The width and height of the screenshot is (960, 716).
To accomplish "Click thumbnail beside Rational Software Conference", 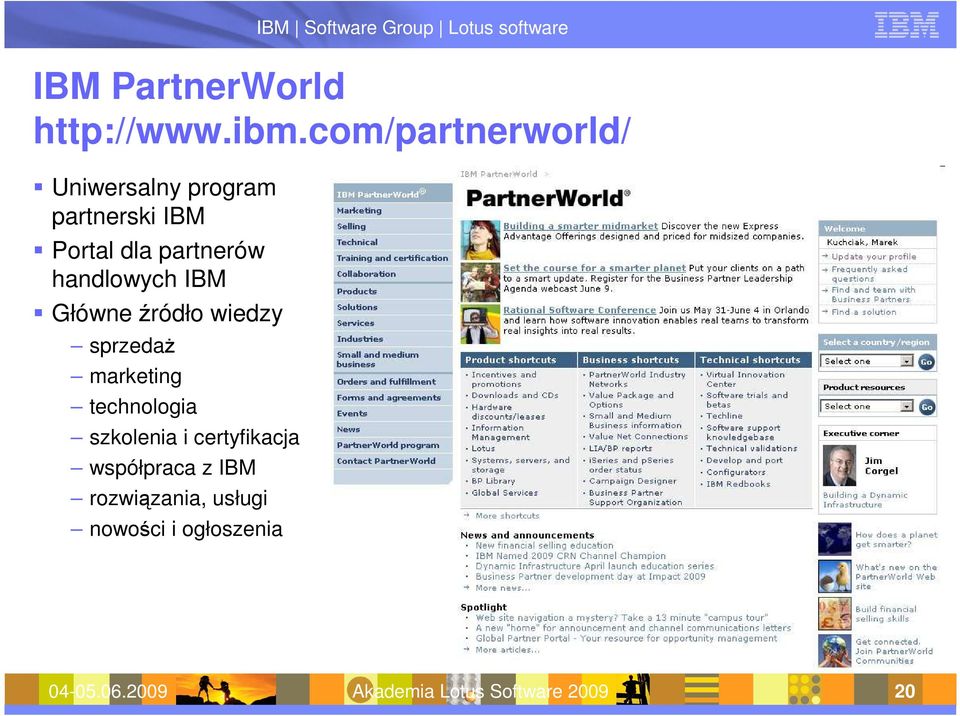I will click(x=480, y=324).
